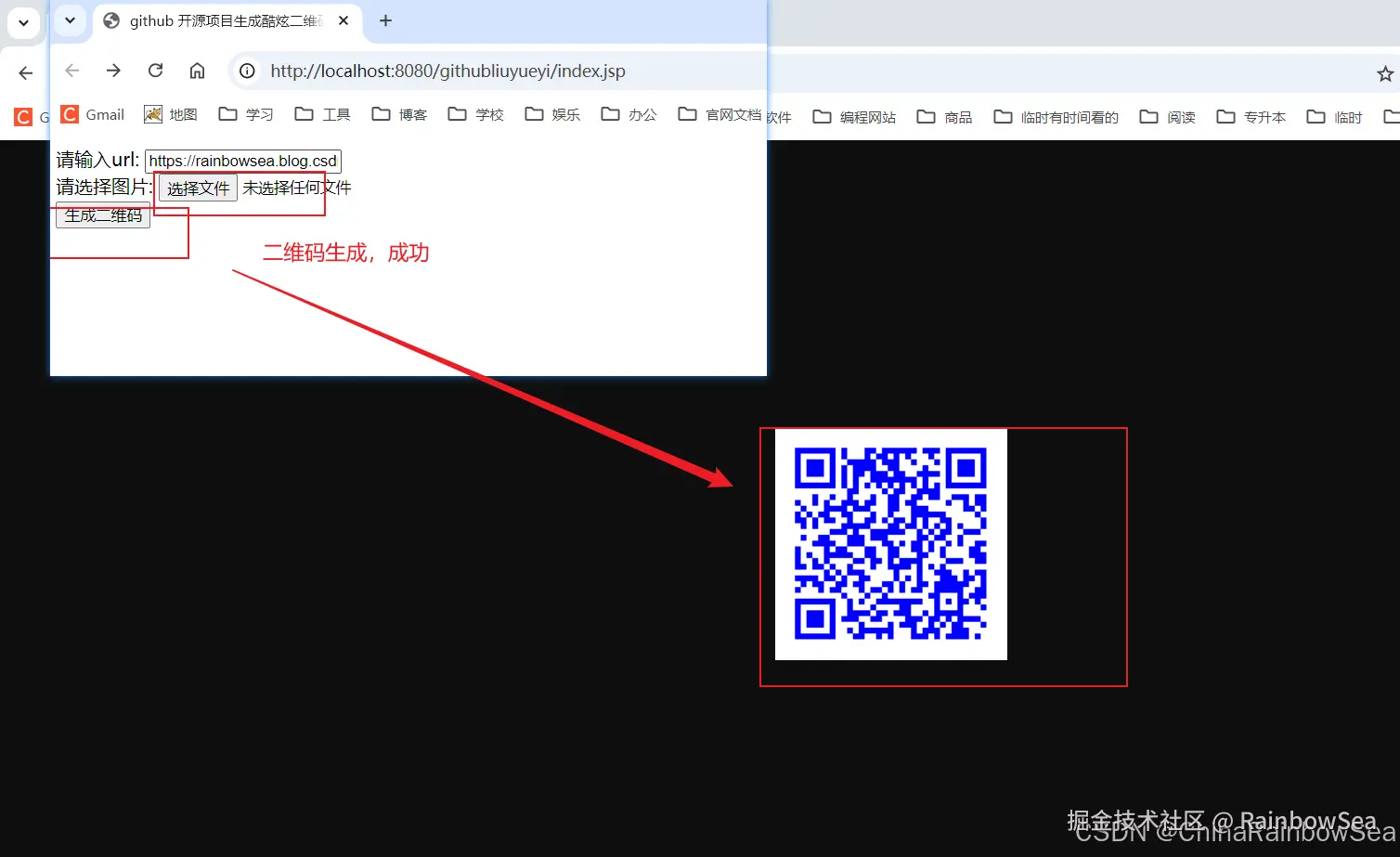Click the url input field
The image size is (1400, 857).
tap(243, 161)
